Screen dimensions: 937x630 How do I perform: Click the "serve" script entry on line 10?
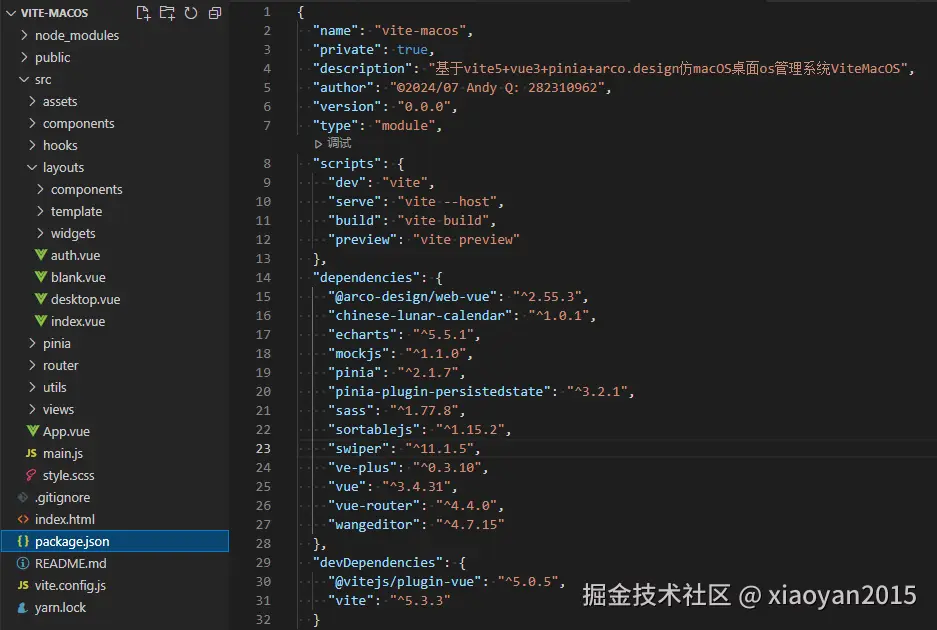(415, 201)
